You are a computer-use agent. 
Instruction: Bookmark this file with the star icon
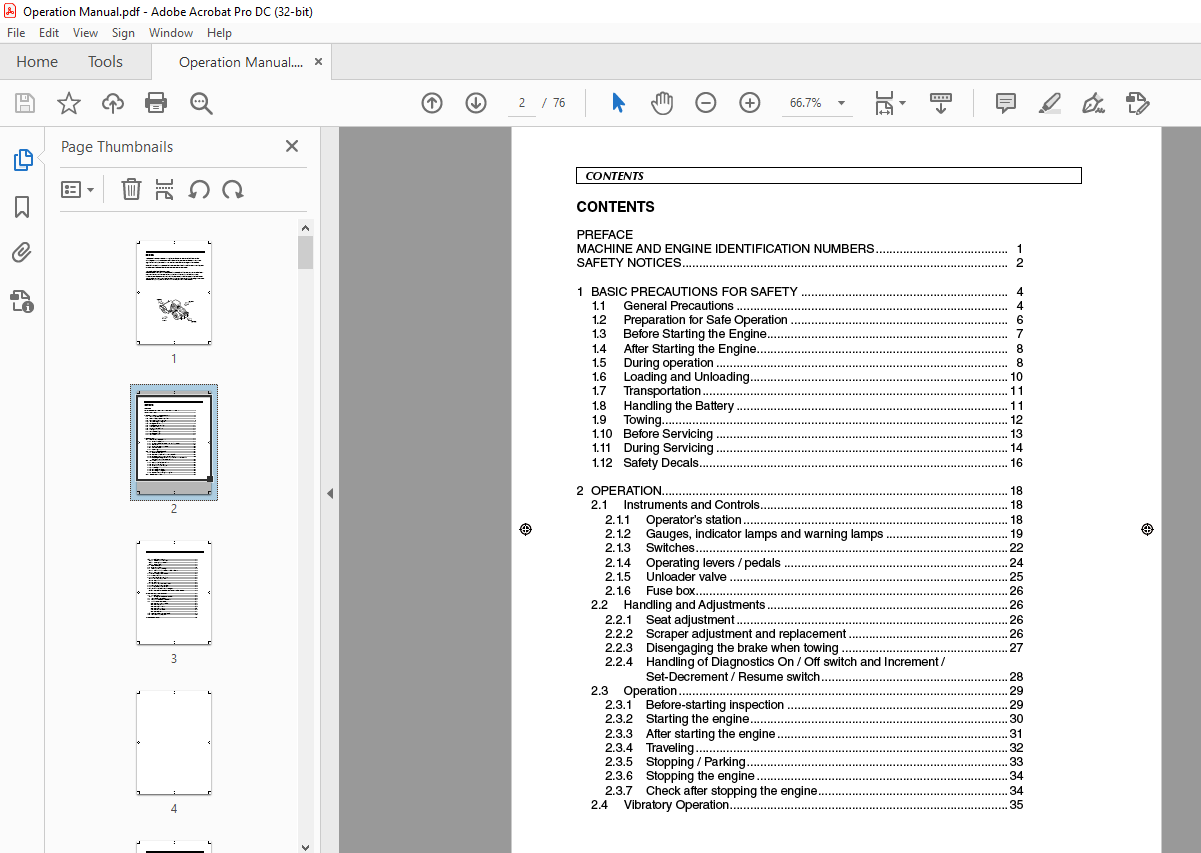point(69,103)
